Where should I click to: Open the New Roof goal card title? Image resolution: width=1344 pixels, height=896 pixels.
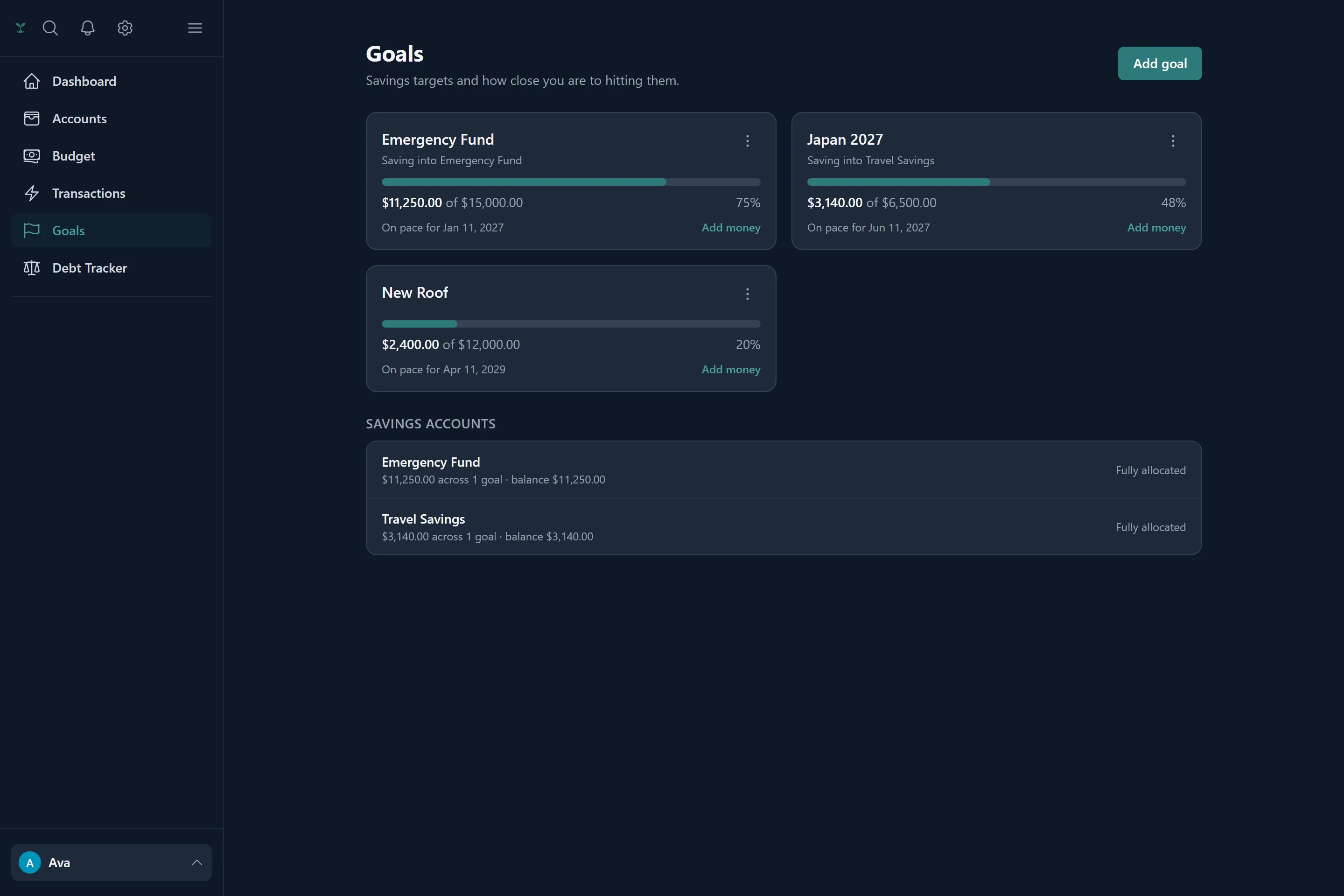(x=415, y=293)
